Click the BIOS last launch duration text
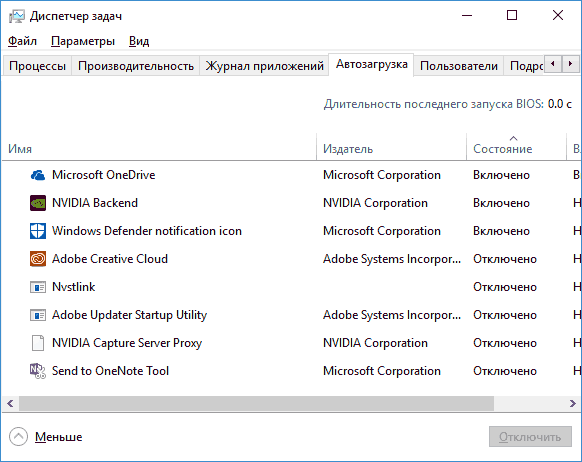Image resolution: width=582 pixels, height=462 pixels. click(x=447, y=104)
